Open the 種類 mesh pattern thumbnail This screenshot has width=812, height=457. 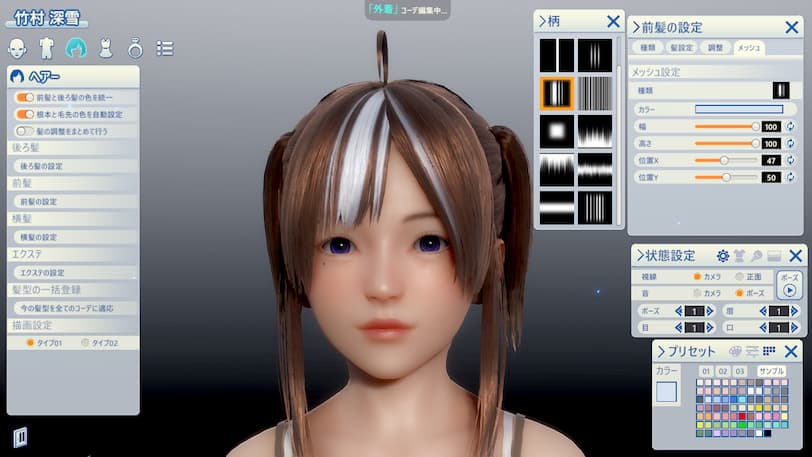tap(781, 90)
